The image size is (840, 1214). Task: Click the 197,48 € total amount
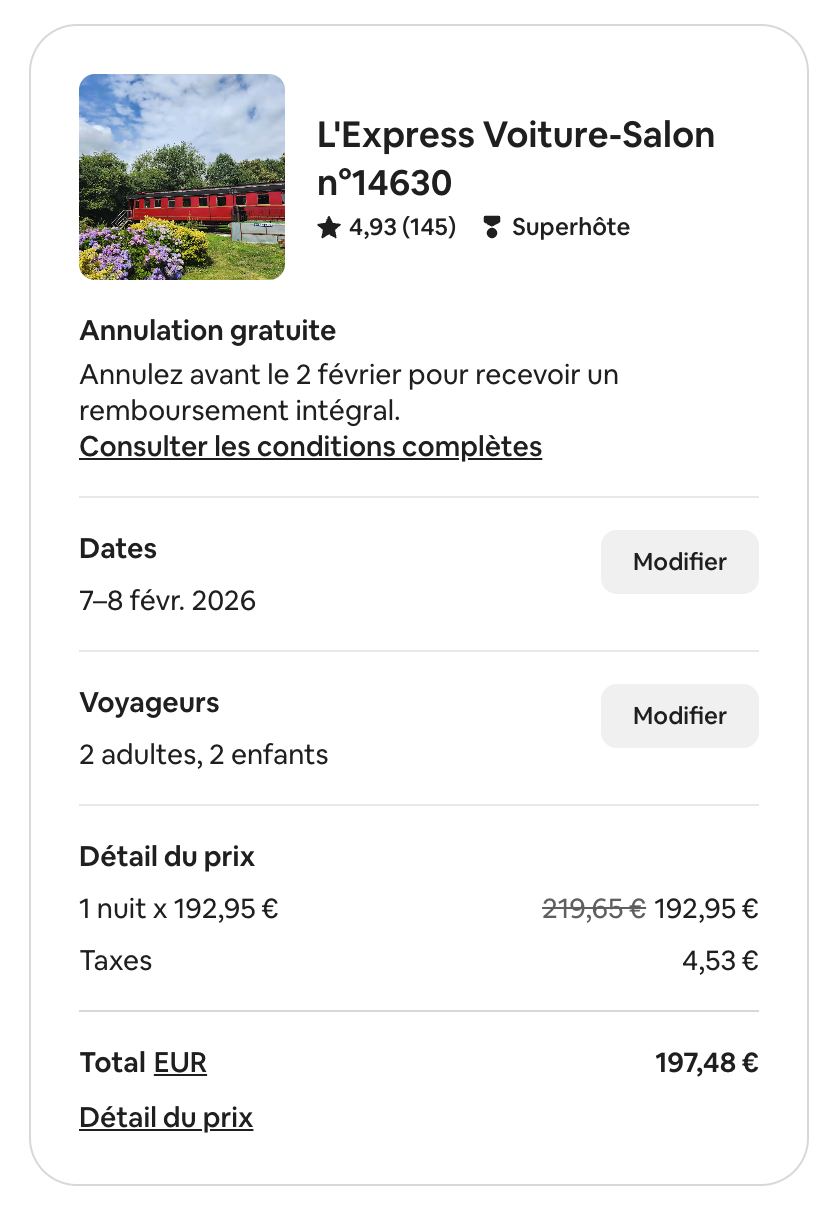coord(707,1063)
